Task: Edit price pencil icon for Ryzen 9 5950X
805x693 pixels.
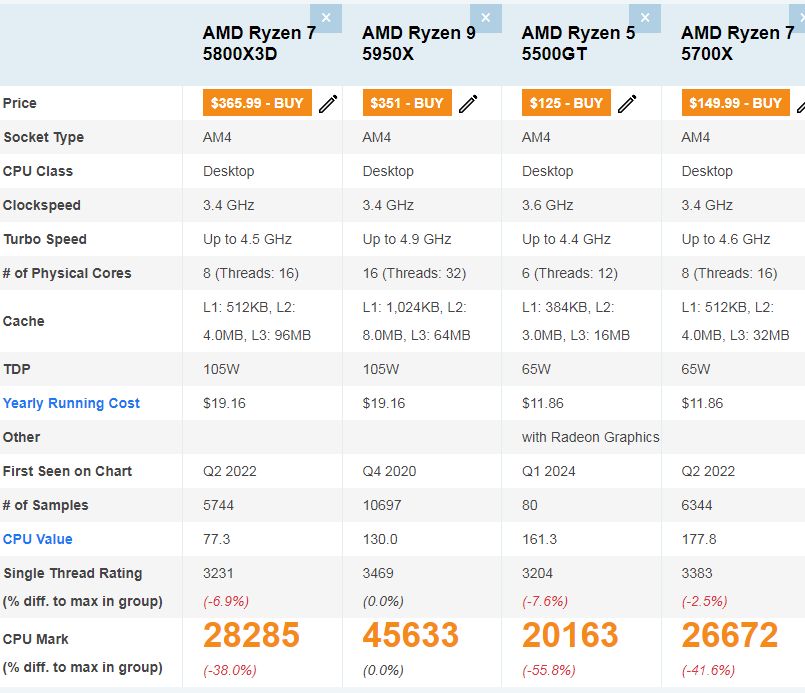Action: (468, 103)
